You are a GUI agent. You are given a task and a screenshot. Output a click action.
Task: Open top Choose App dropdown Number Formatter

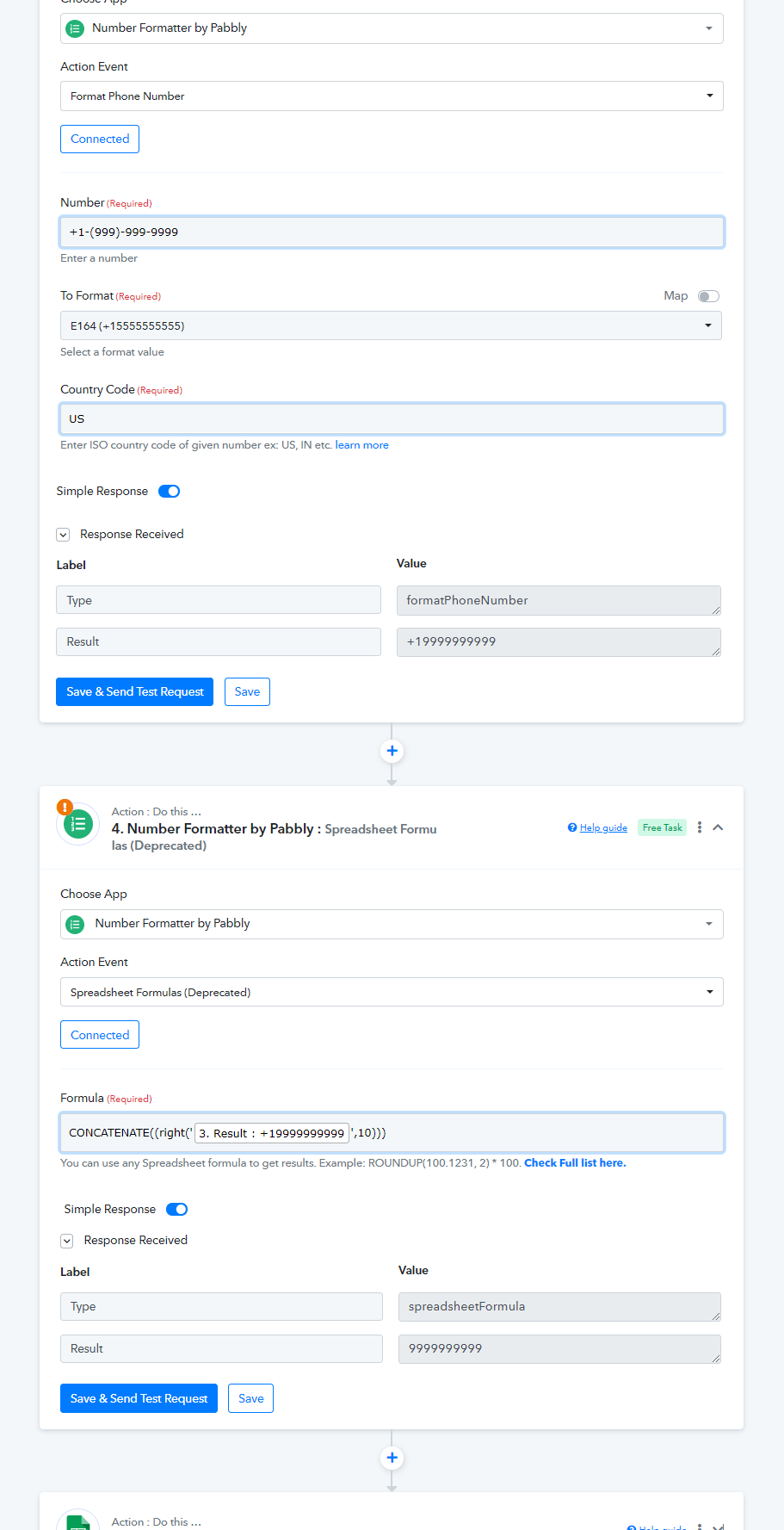[x=392, y=28]
